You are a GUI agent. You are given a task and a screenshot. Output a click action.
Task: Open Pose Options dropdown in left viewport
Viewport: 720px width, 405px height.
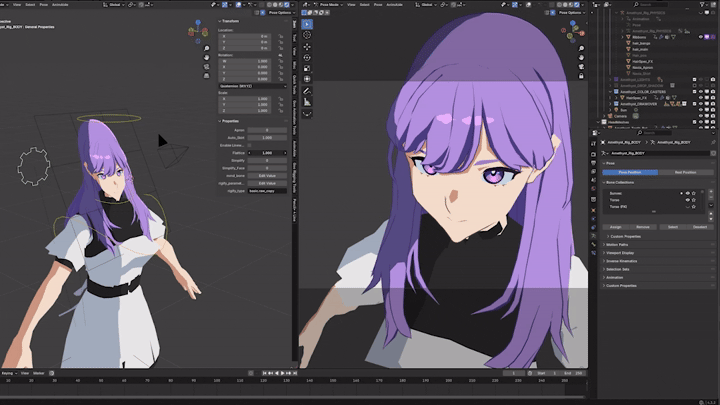281,13
